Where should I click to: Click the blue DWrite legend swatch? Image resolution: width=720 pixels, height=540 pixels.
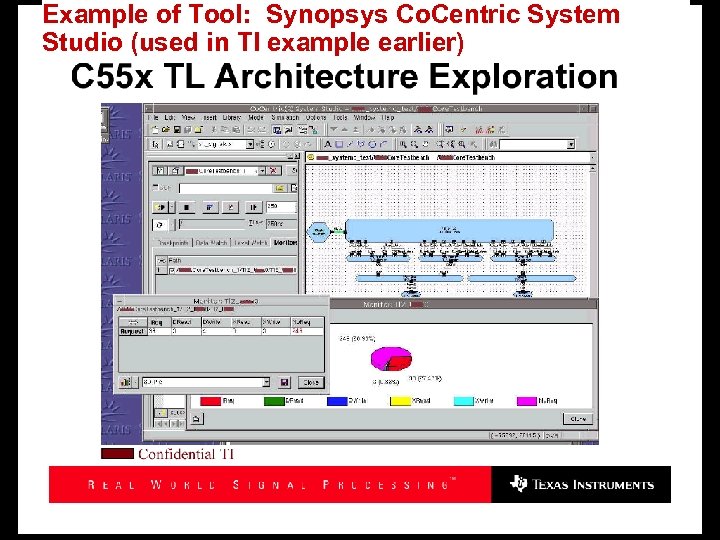tap(337, 401)
